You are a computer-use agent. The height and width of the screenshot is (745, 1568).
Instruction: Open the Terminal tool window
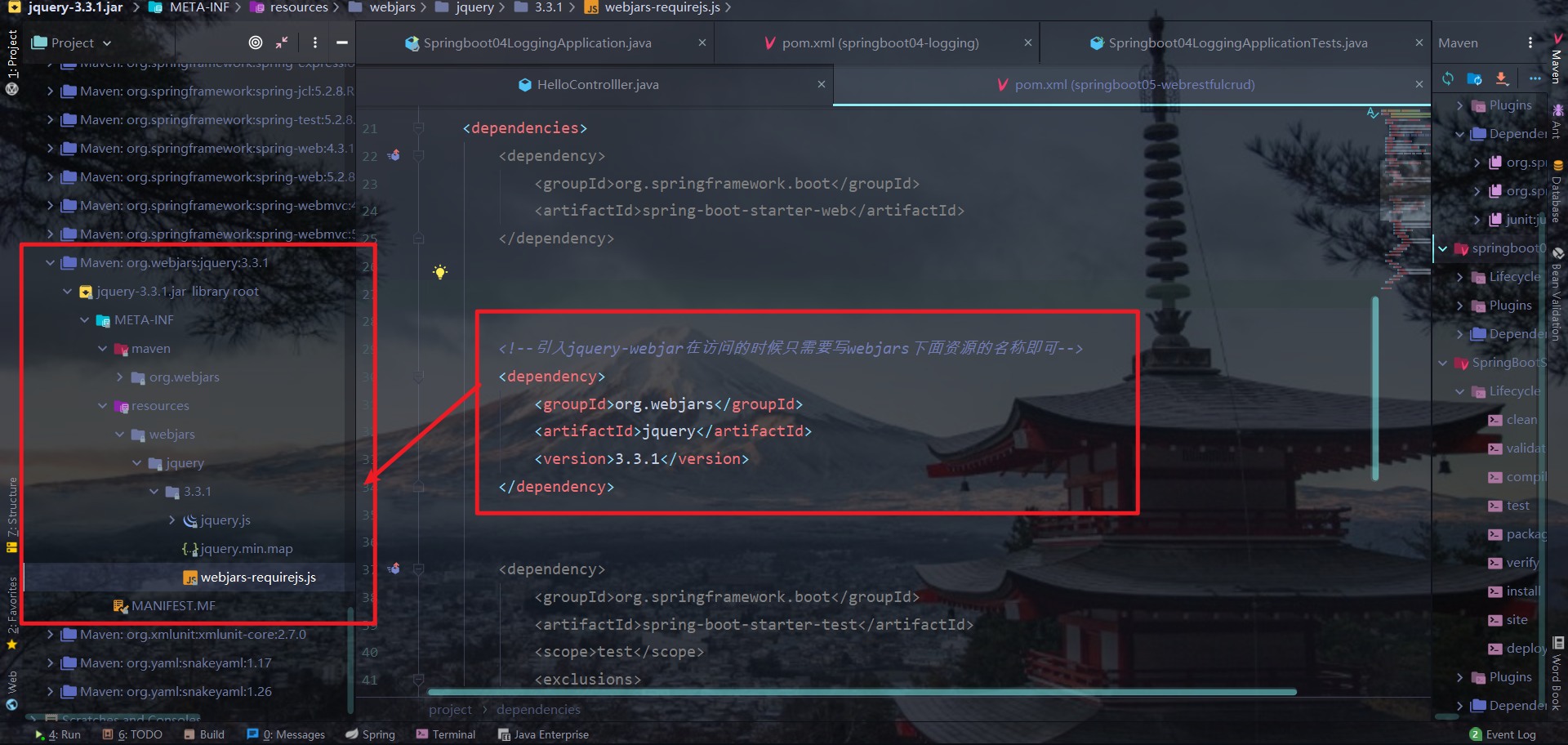pos(446,734)
